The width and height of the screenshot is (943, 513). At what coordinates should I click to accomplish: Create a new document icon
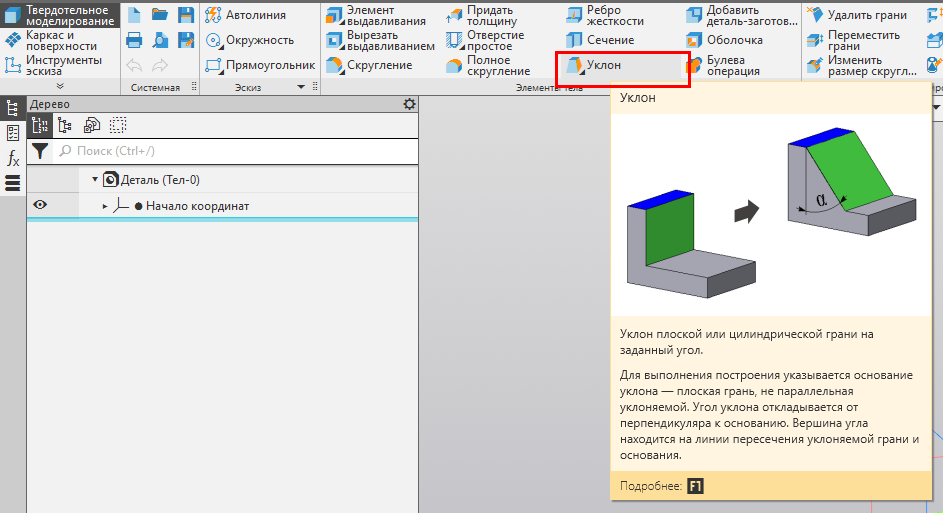coord(134,15)
